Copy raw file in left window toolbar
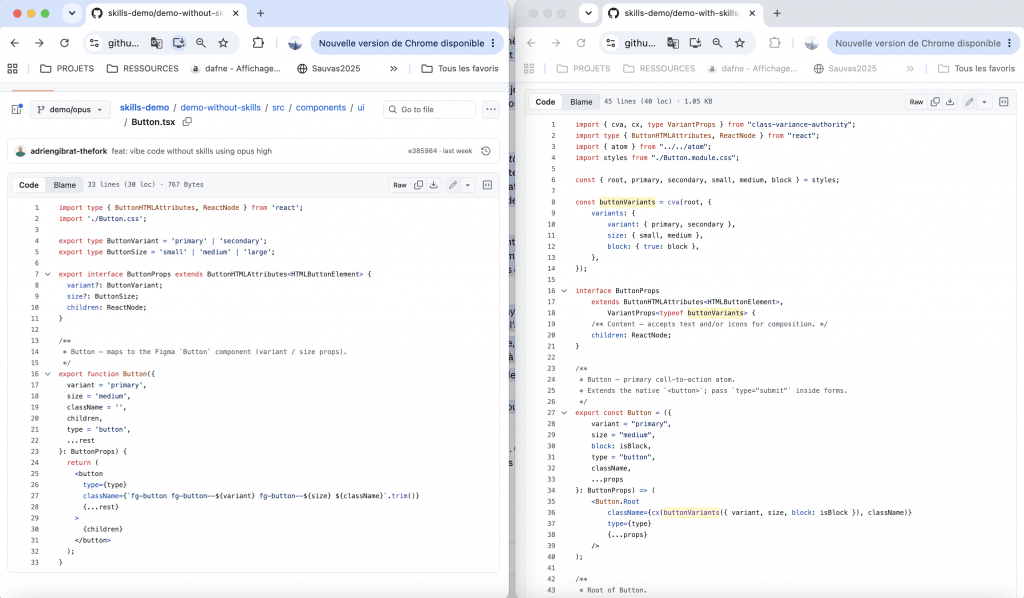The image size is (1024, 598). coord(419,185)
